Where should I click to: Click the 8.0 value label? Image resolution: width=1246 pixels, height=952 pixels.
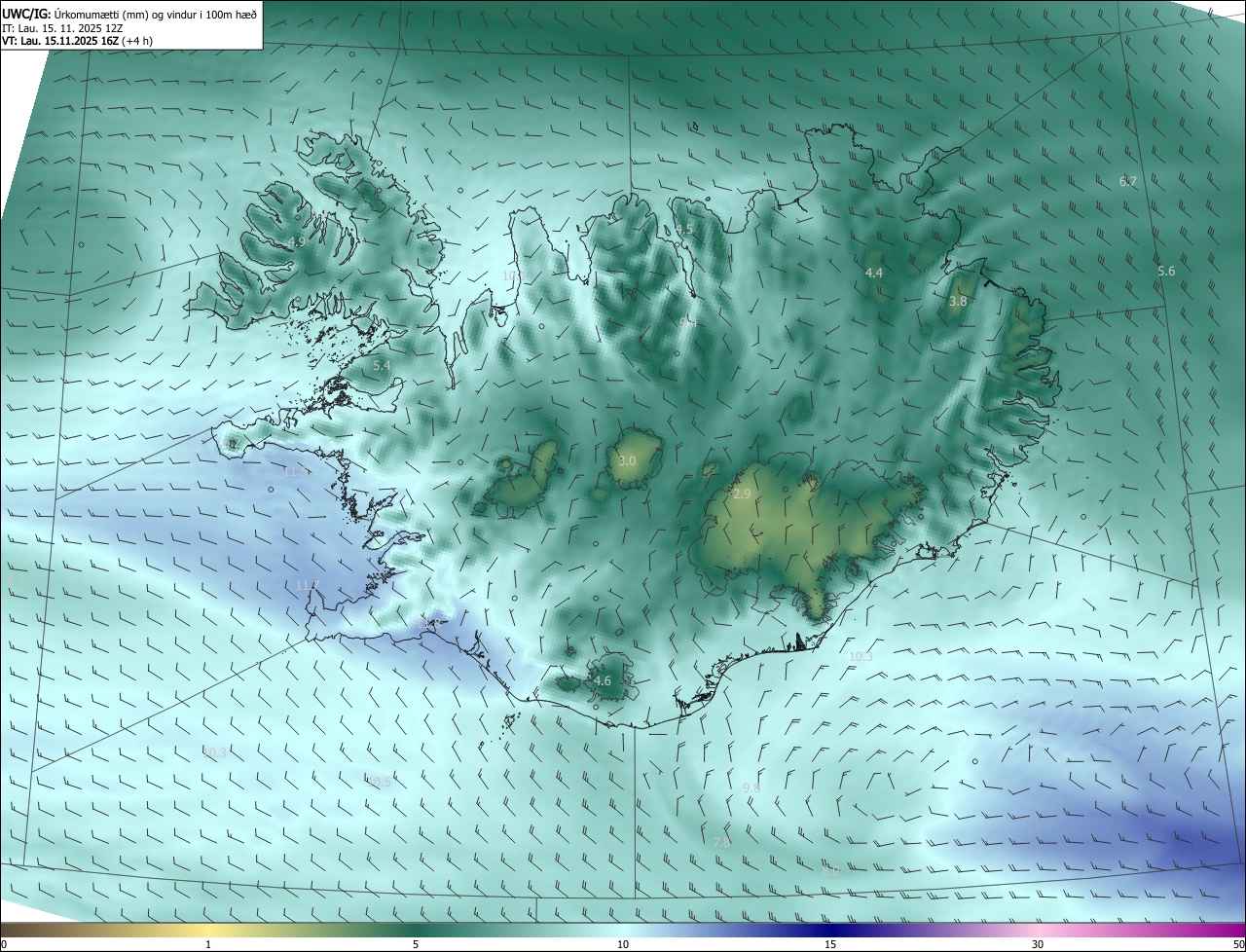click(829, 870)
